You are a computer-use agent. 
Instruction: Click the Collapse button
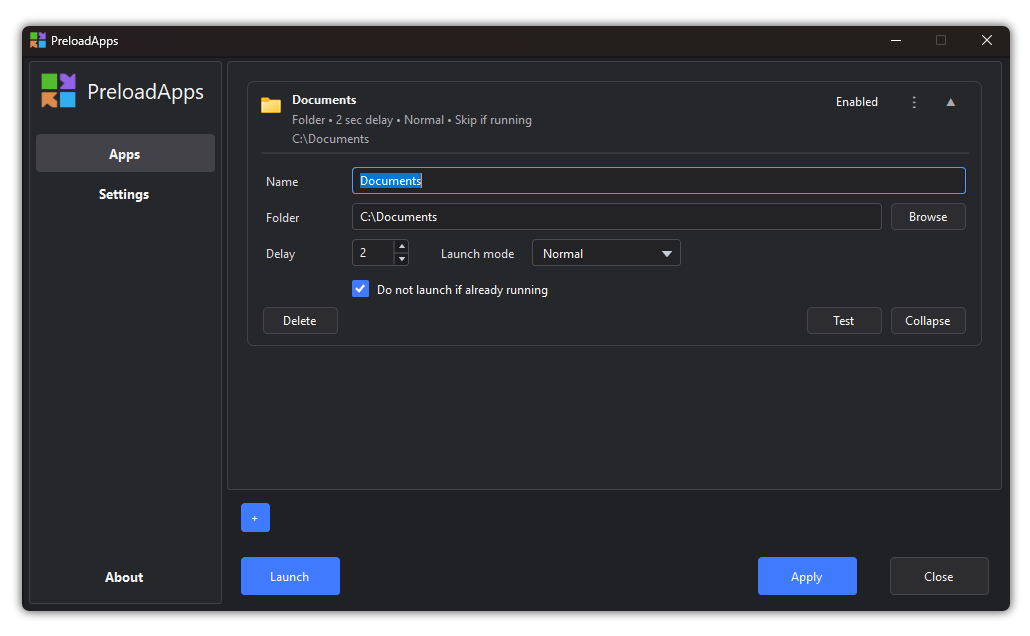pos(928,321)
